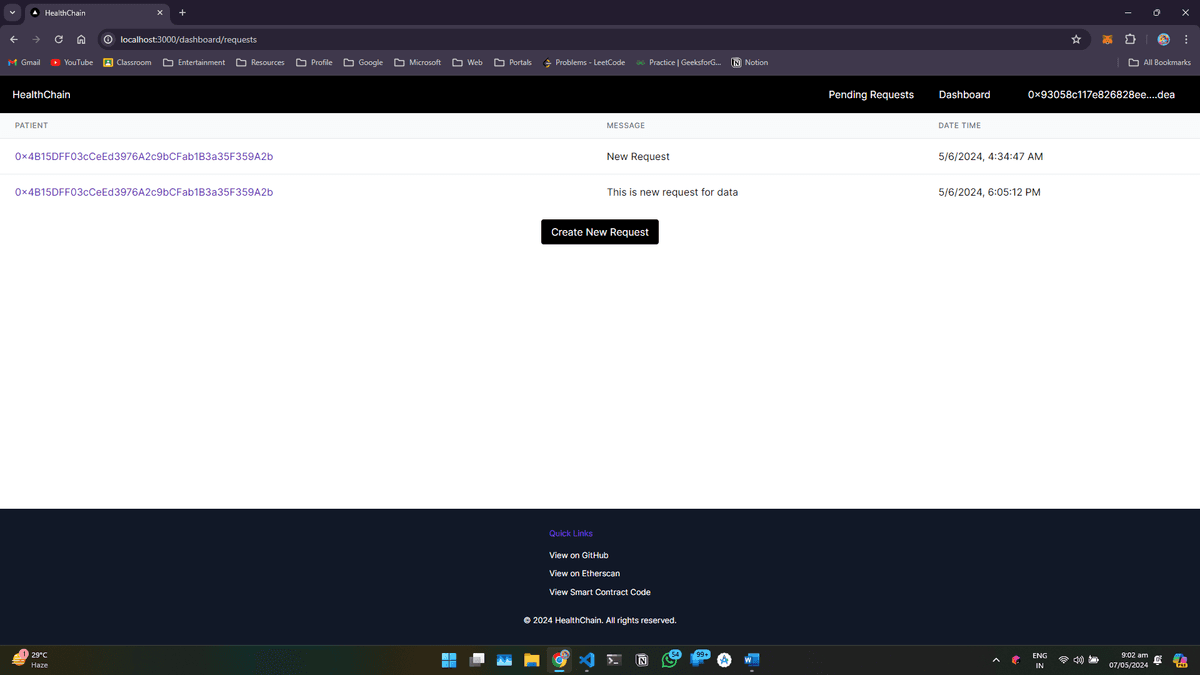Show hidden system tray icons chevron

[995, 660]
